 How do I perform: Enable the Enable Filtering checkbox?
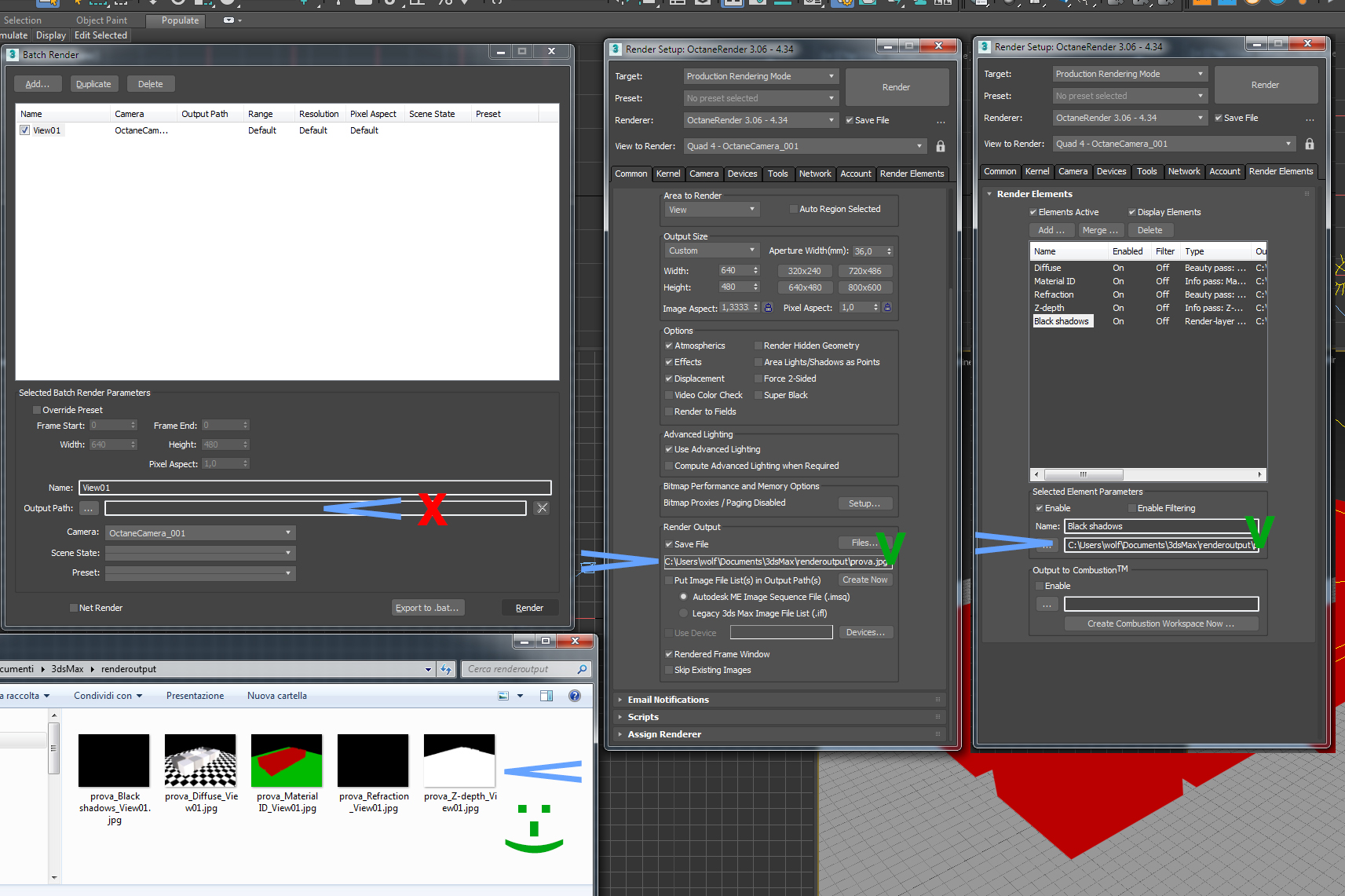(x=1132, y=508)
